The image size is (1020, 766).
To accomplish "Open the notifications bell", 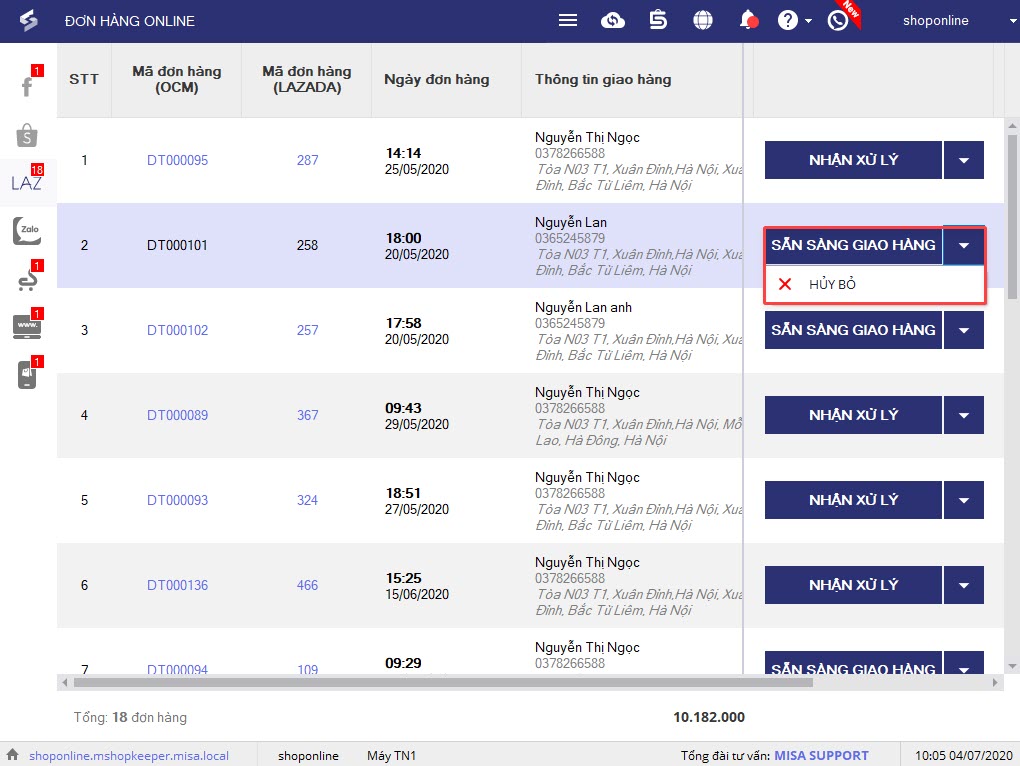I will [x=747, y=21].
